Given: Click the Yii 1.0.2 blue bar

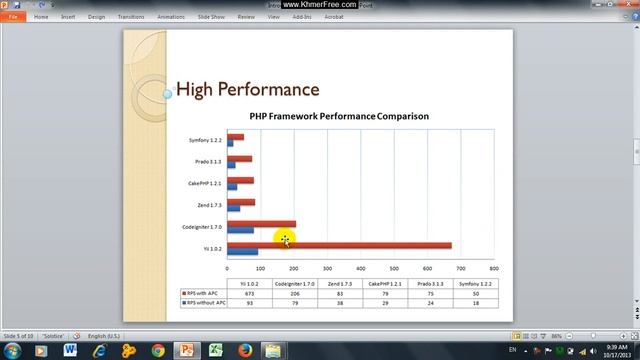Looking at the screenshot, I should point(242,252).
